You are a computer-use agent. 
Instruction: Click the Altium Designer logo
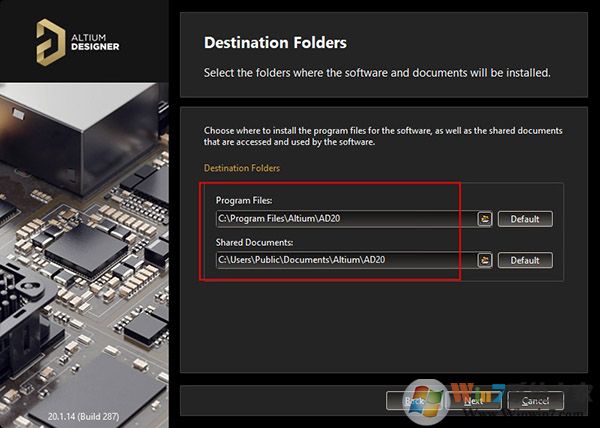tap(78, 42)
